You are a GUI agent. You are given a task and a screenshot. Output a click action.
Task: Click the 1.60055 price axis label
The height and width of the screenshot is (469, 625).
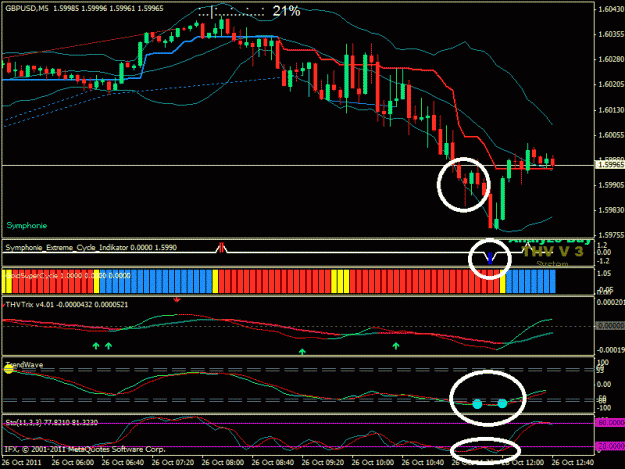click(611, 135)
